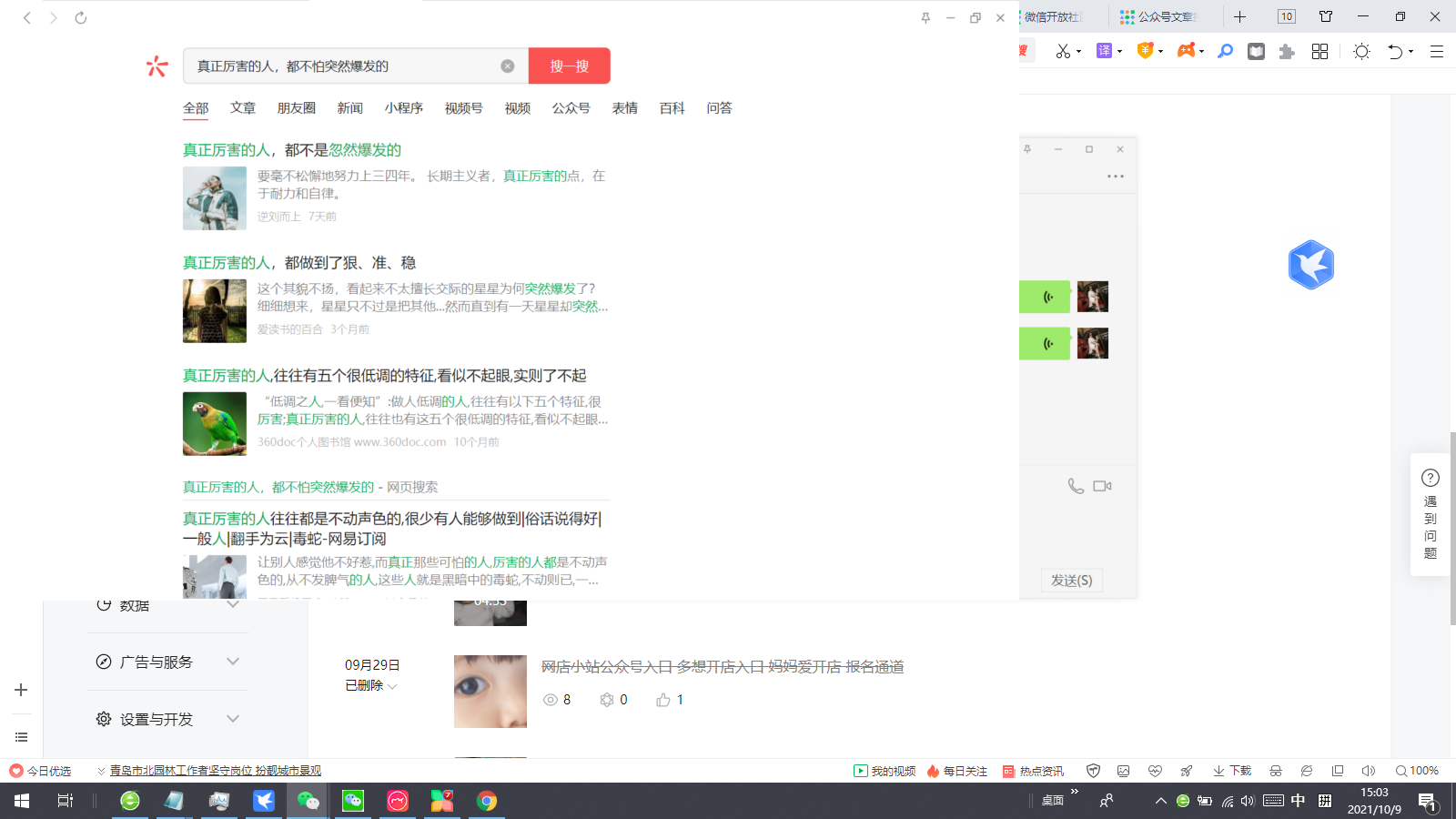Click the Send 发送(S) button in chat

[1071, 581]
